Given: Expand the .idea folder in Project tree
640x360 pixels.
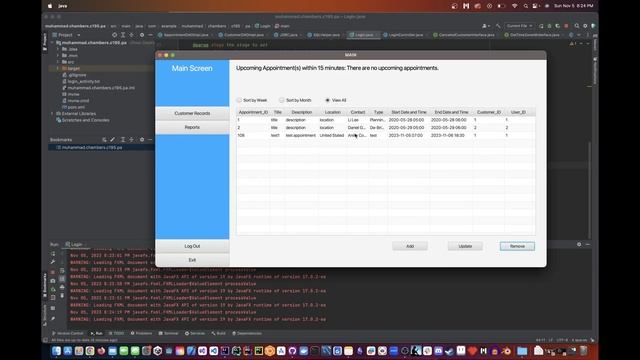Looking at the screenshot, I should coord(58,49).
